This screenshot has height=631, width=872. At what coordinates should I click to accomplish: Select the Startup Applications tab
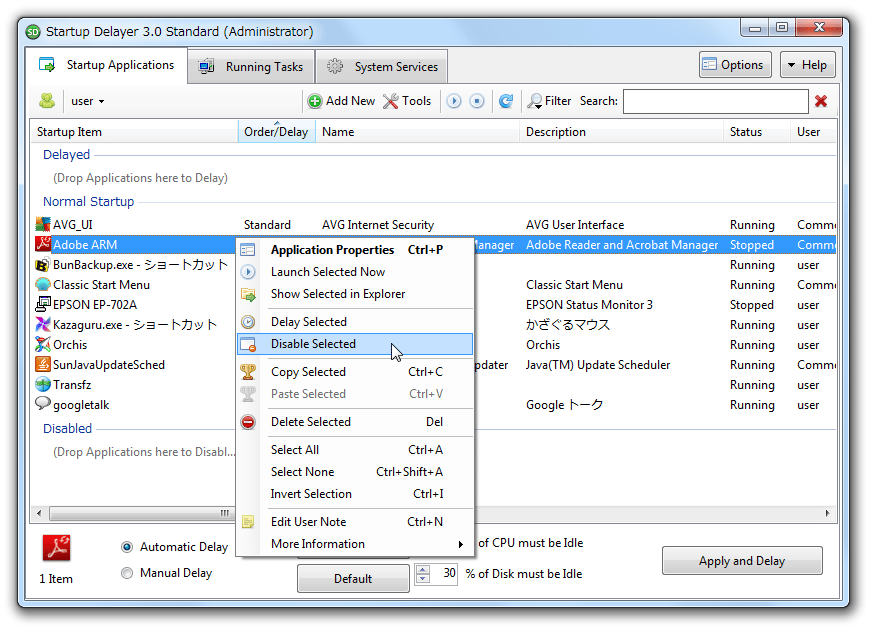tap(106, 65)
